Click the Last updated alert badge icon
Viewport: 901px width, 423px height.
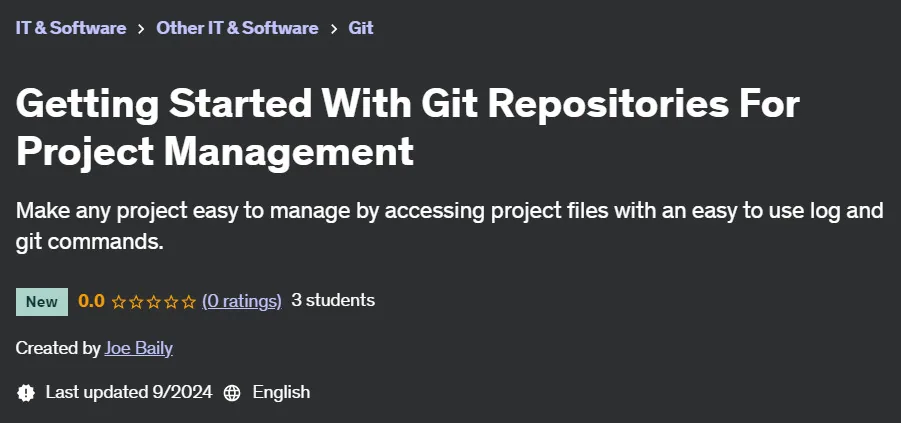26,393
